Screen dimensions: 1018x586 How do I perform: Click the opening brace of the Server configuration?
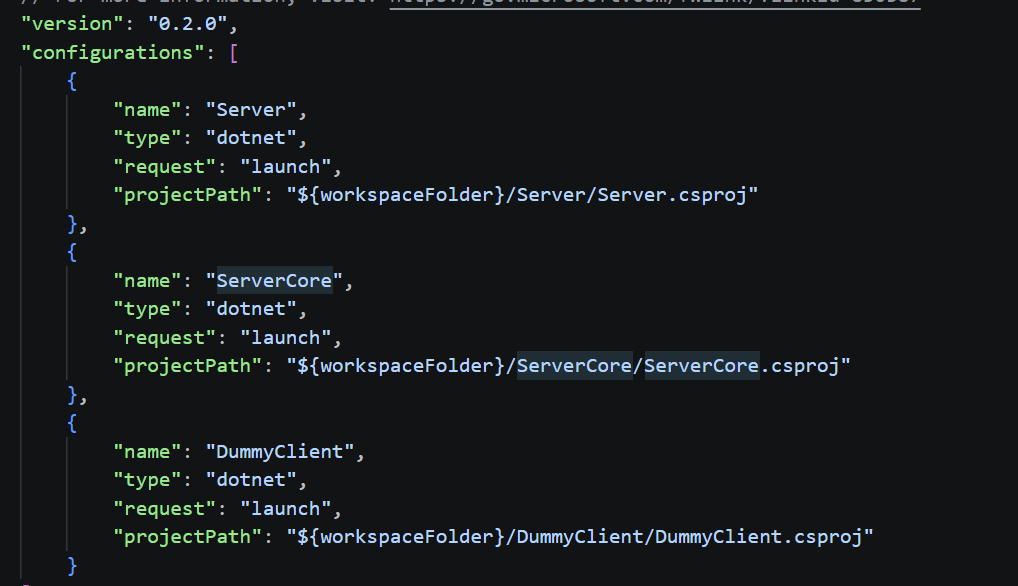coord(72,81)
